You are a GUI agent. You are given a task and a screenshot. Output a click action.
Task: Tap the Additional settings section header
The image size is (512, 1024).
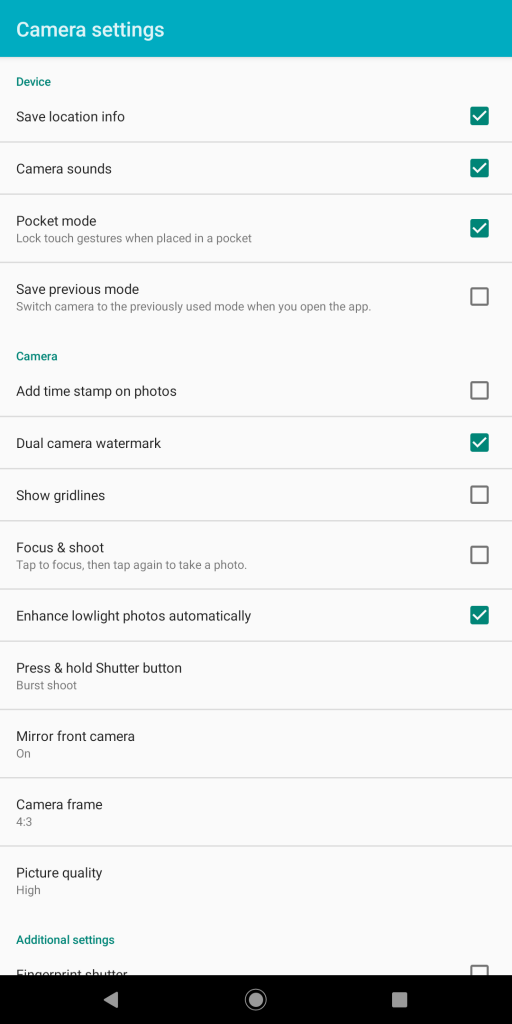tap(65, 940)
